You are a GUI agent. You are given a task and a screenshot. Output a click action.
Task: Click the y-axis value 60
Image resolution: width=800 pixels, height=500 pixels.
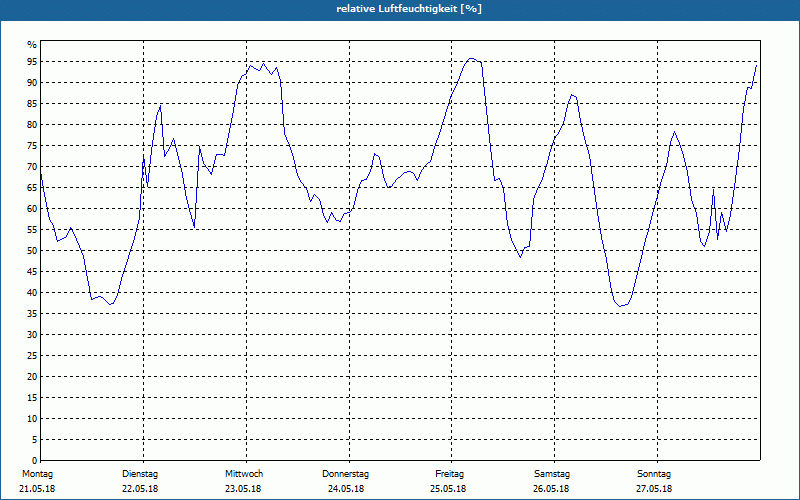32,208
